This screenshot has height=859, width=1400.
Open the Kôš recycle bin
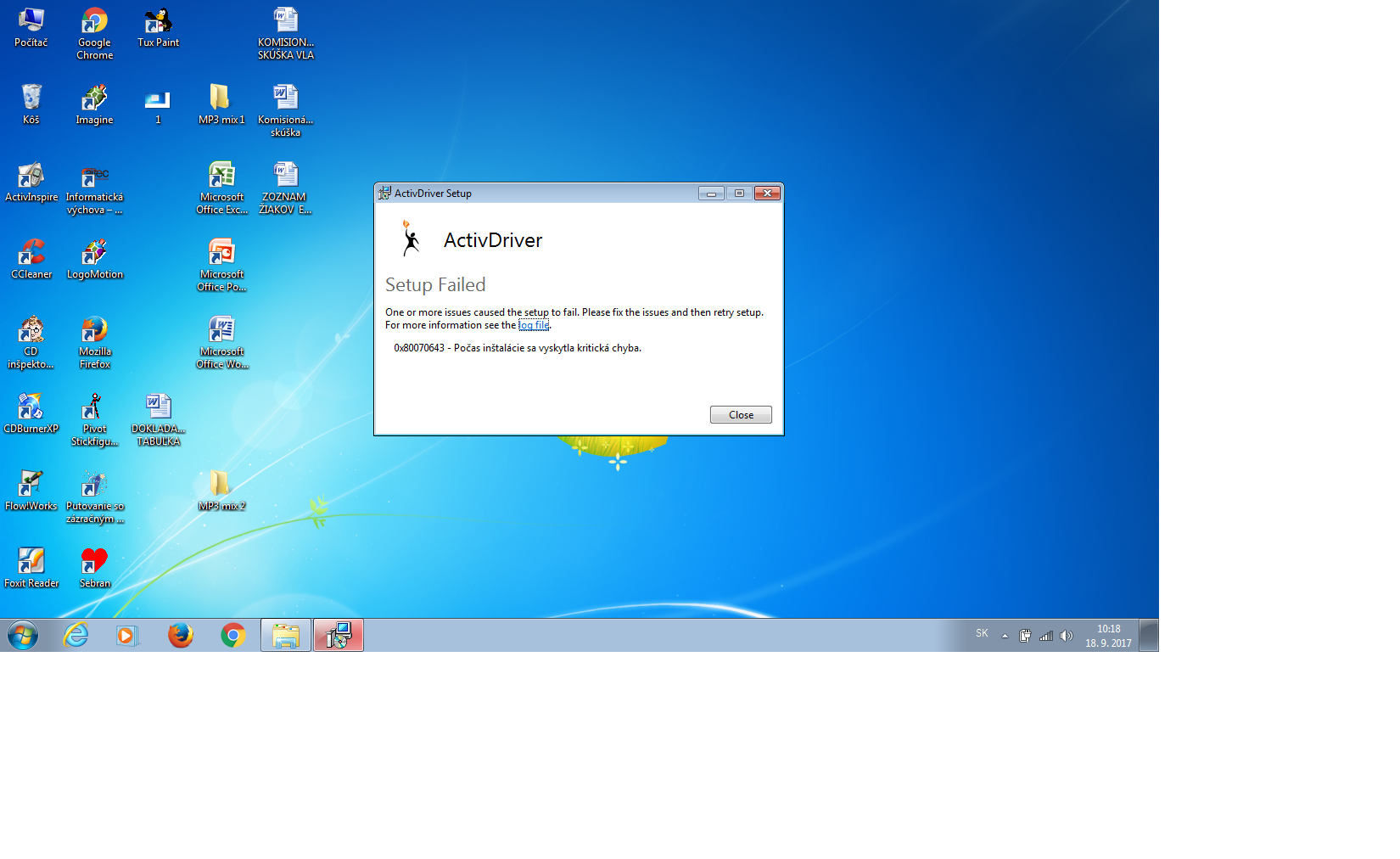coord(31,104)
